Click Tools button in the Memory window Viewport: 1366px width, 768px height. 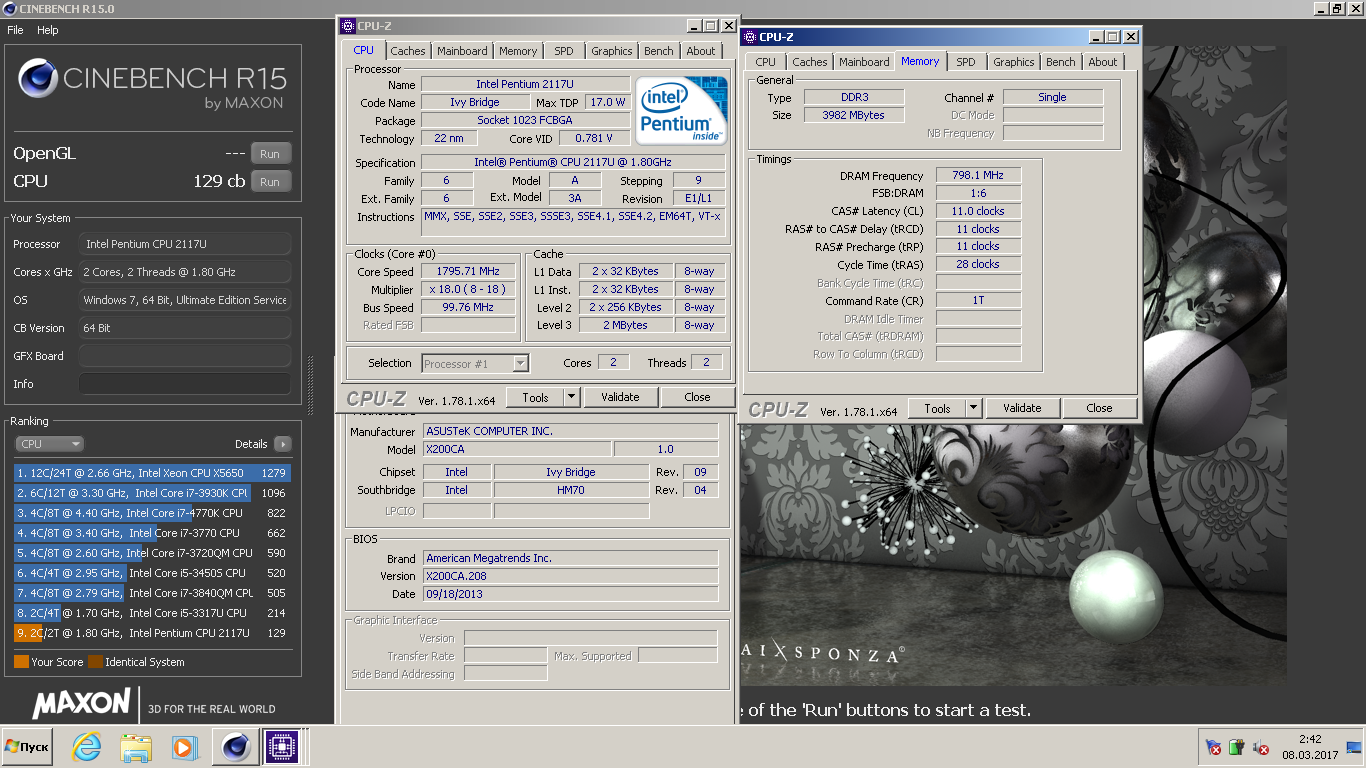(937, 408)
